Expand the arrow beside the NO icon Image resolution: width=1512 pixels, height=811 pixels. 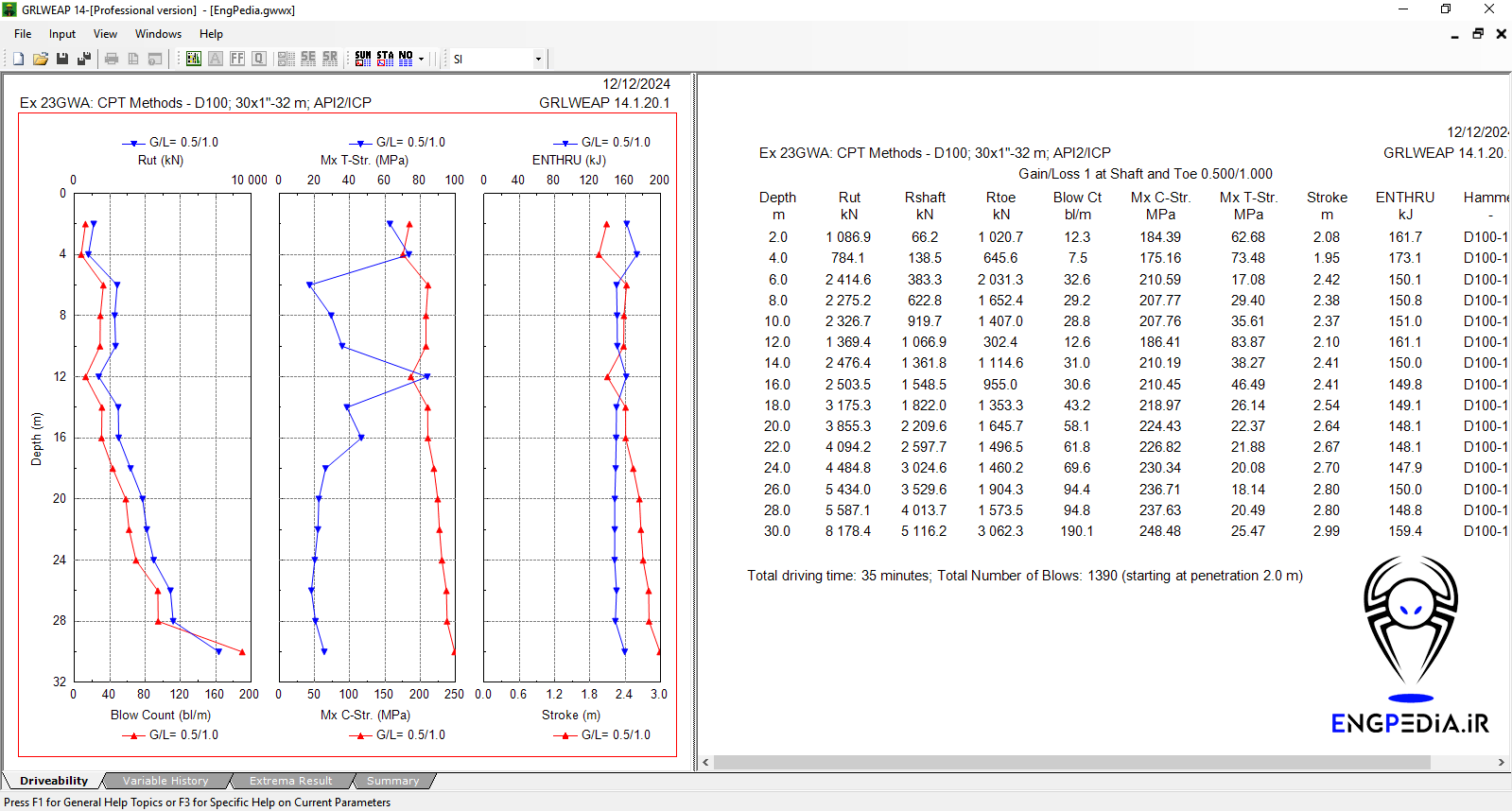421,59
